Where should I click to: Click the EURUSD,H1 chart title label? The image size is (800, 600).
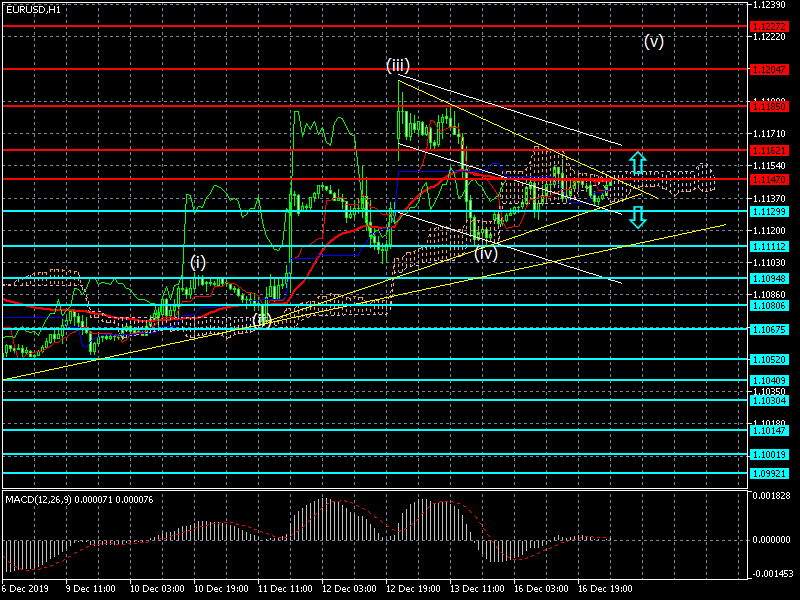[33, 9]
